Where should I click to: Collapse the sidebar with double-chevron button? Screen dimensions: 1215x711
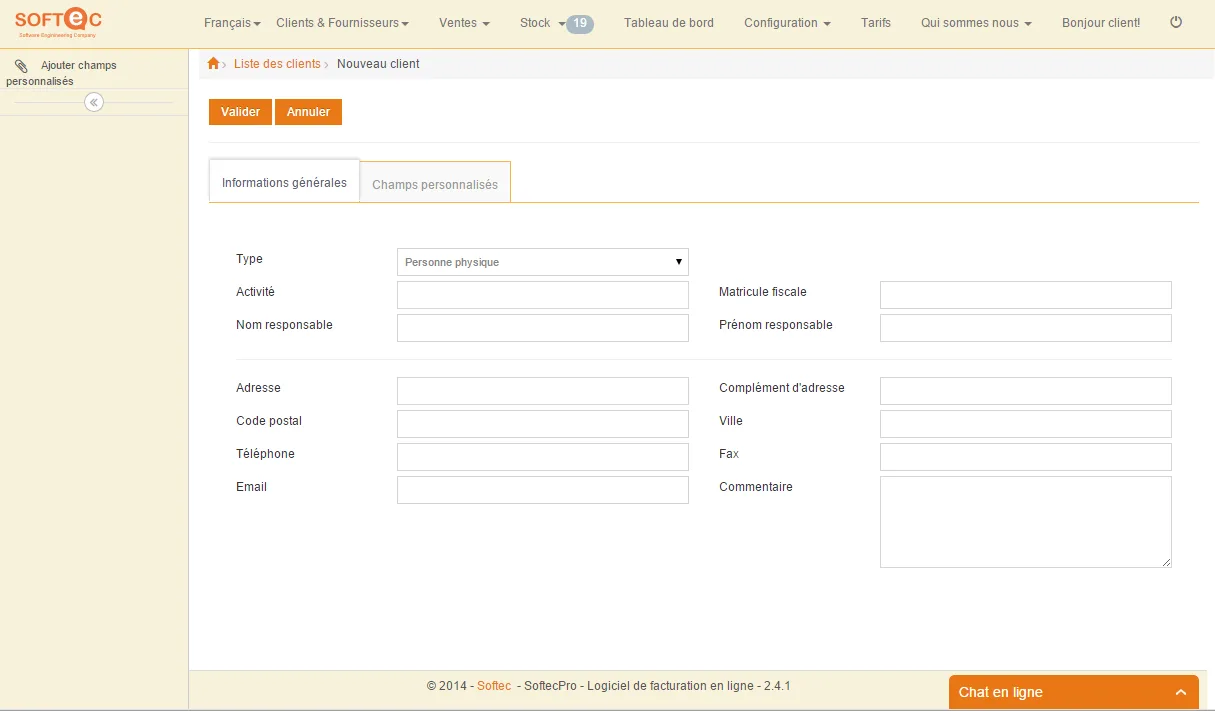coord(94,102)
